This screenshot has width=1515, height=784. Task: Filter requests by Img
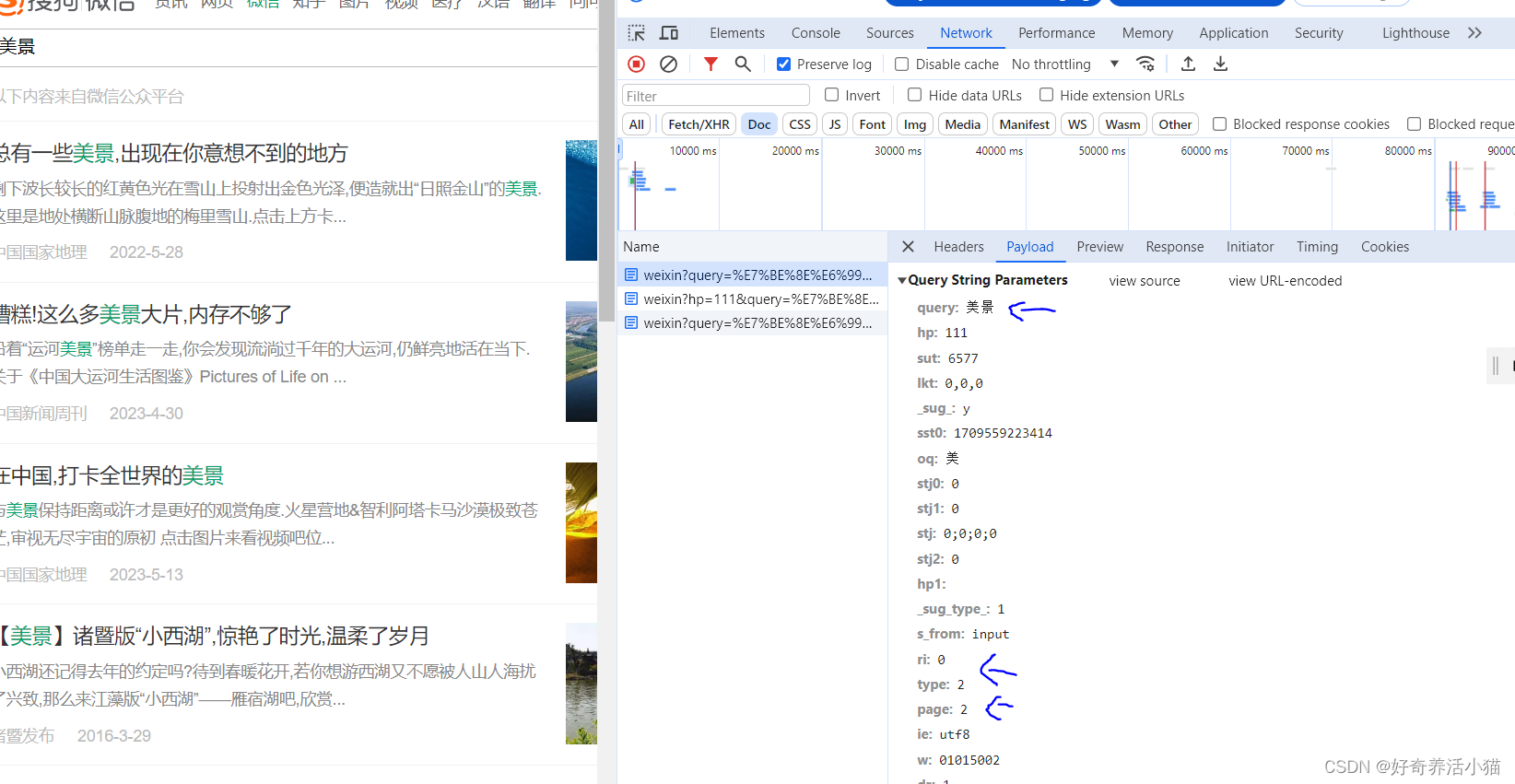[x=915, y=124]
